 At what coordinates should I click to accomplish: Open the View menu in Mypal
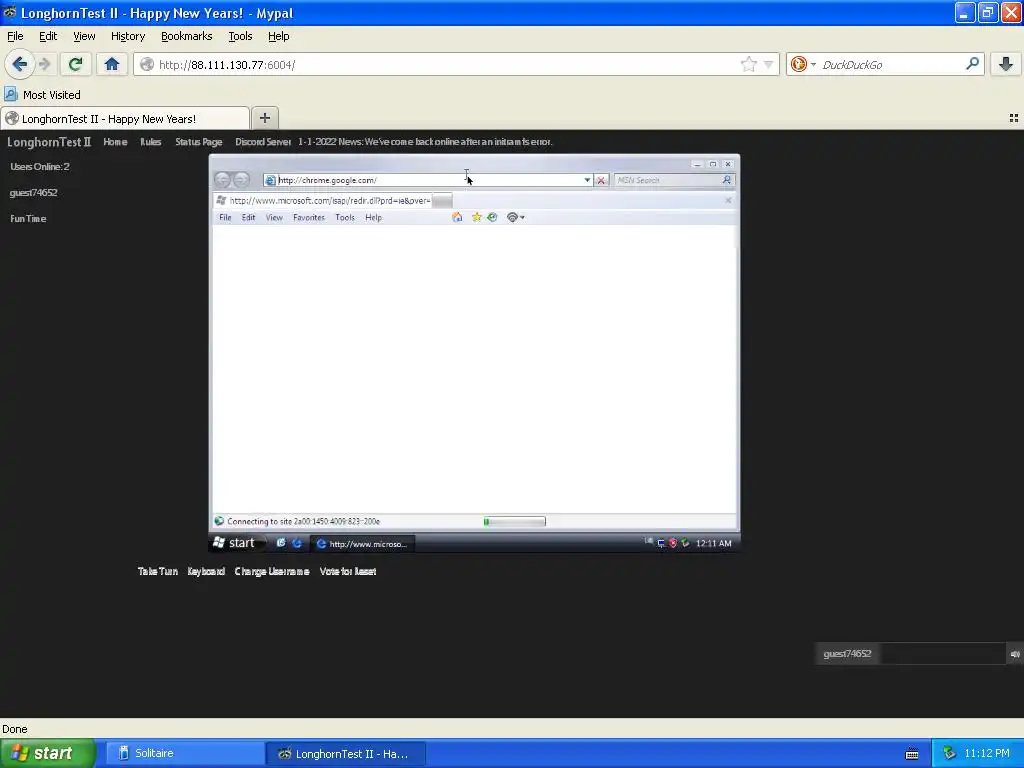[x=84, y=36]
